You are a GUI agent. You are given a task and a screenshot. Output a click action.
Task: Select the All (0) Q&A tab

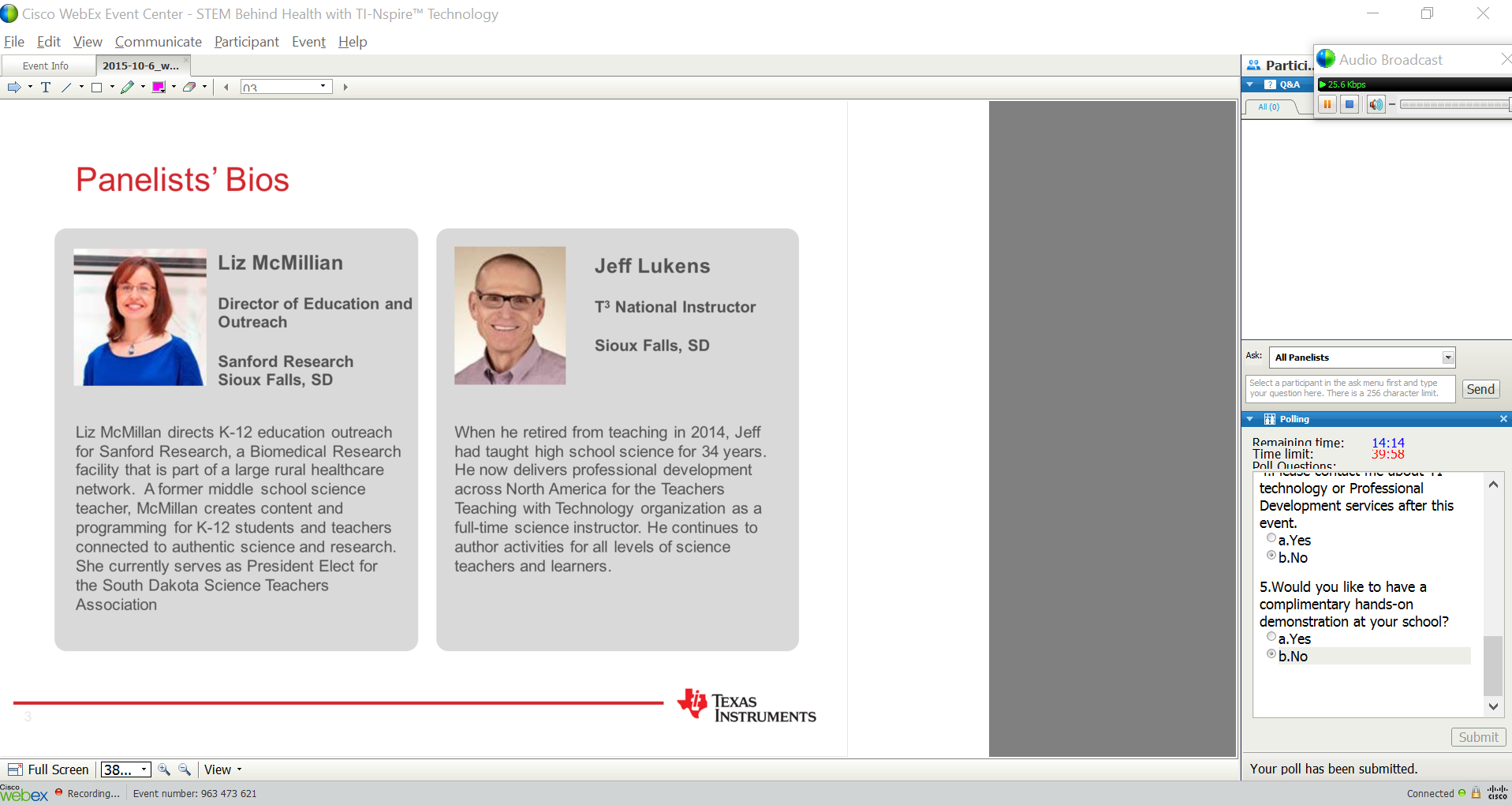[1269, 107]
